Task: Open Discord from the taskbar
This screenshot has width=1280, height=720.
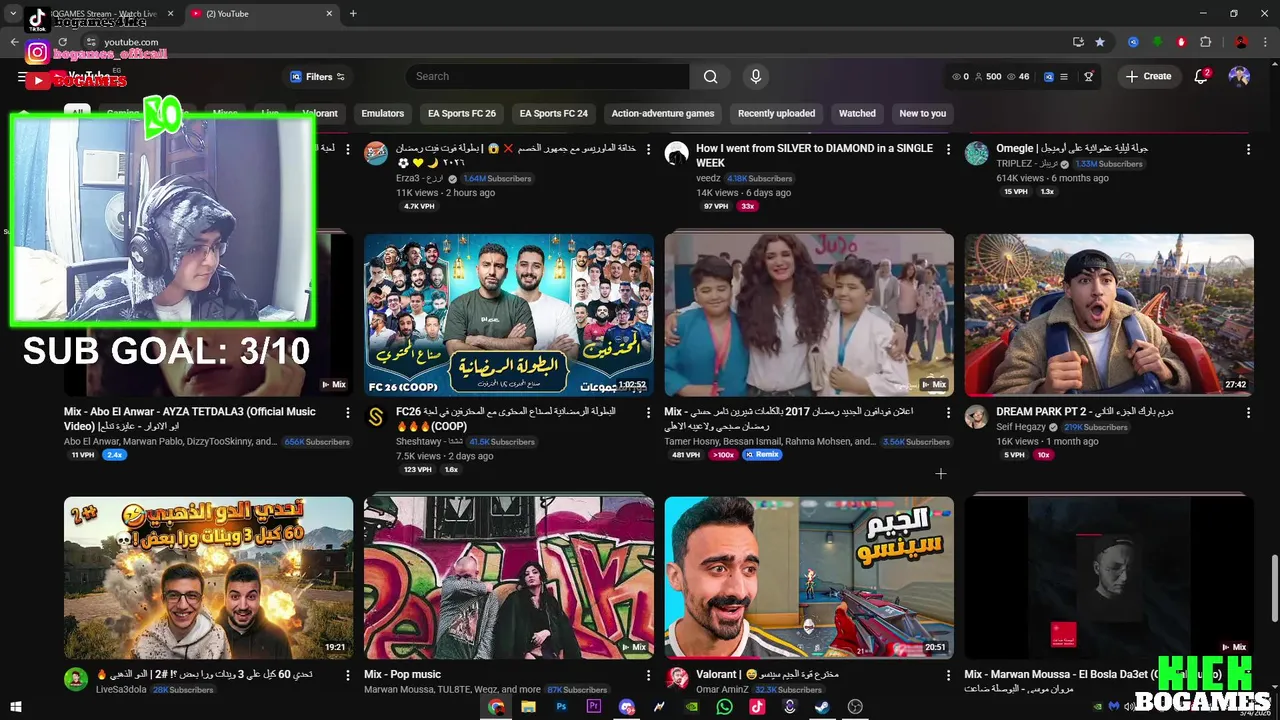Action: pyautogui.click(x=627, y=707)
